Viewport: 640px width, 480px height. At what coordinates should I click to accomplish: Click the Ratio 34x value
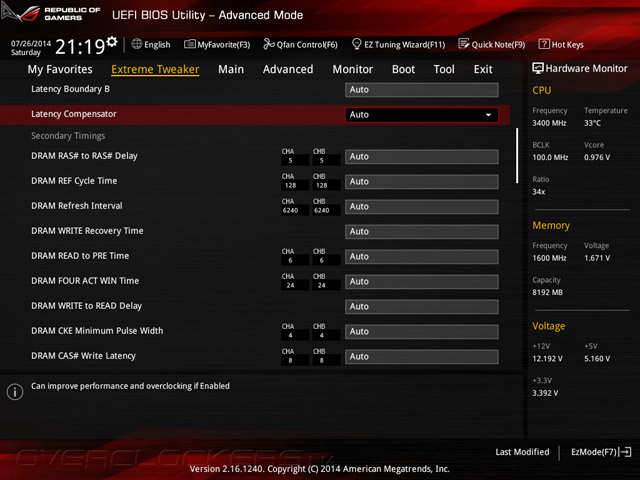pos(538,192)
